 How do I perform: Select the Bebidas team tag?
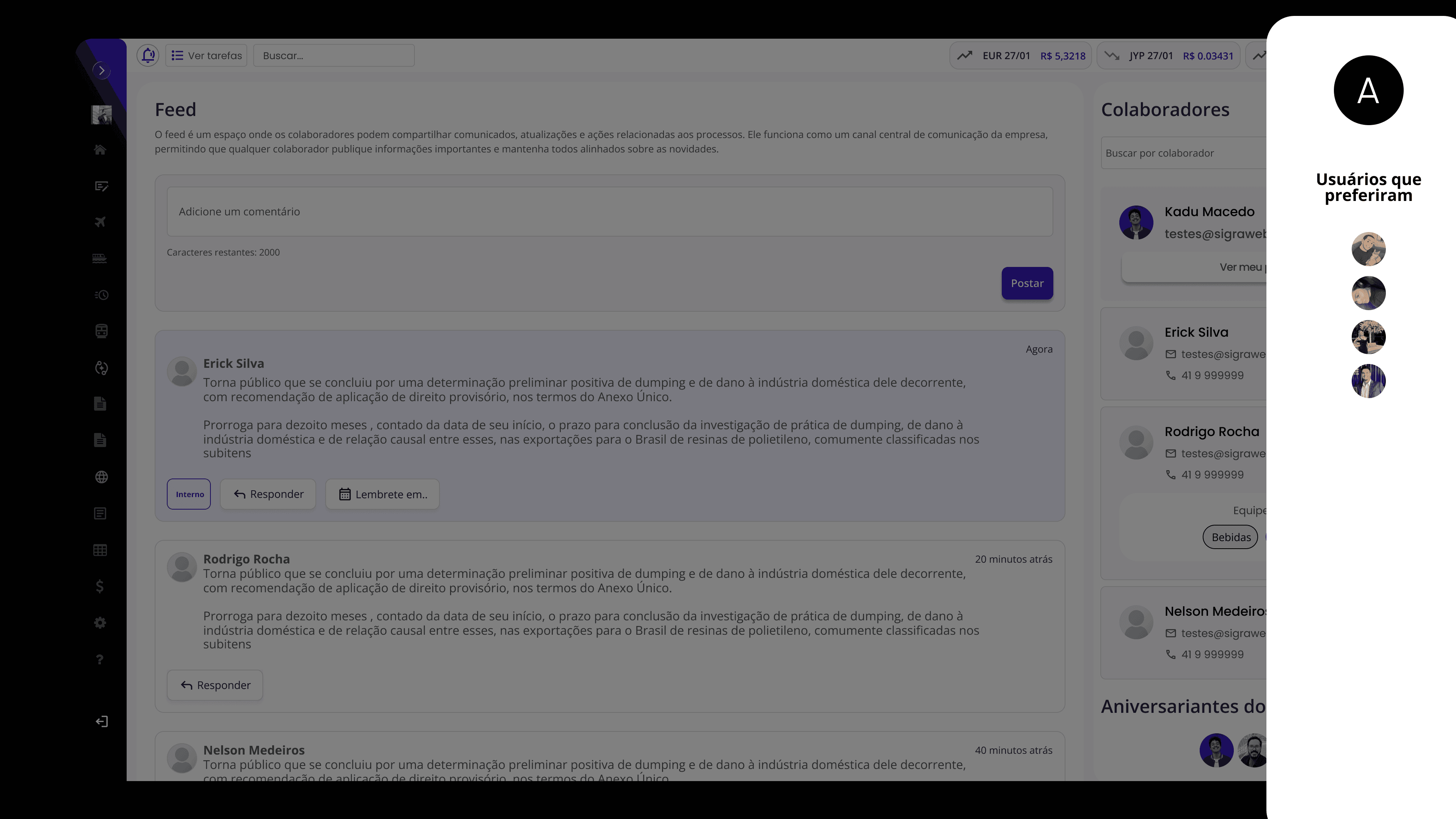pyautogui.click(x=1230, y=537)
